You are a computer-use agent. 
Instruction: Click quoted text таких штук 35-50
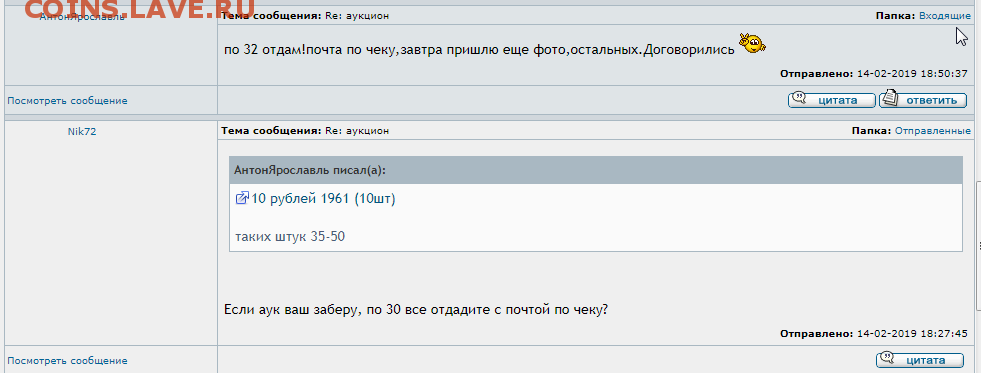click(290, 237)
